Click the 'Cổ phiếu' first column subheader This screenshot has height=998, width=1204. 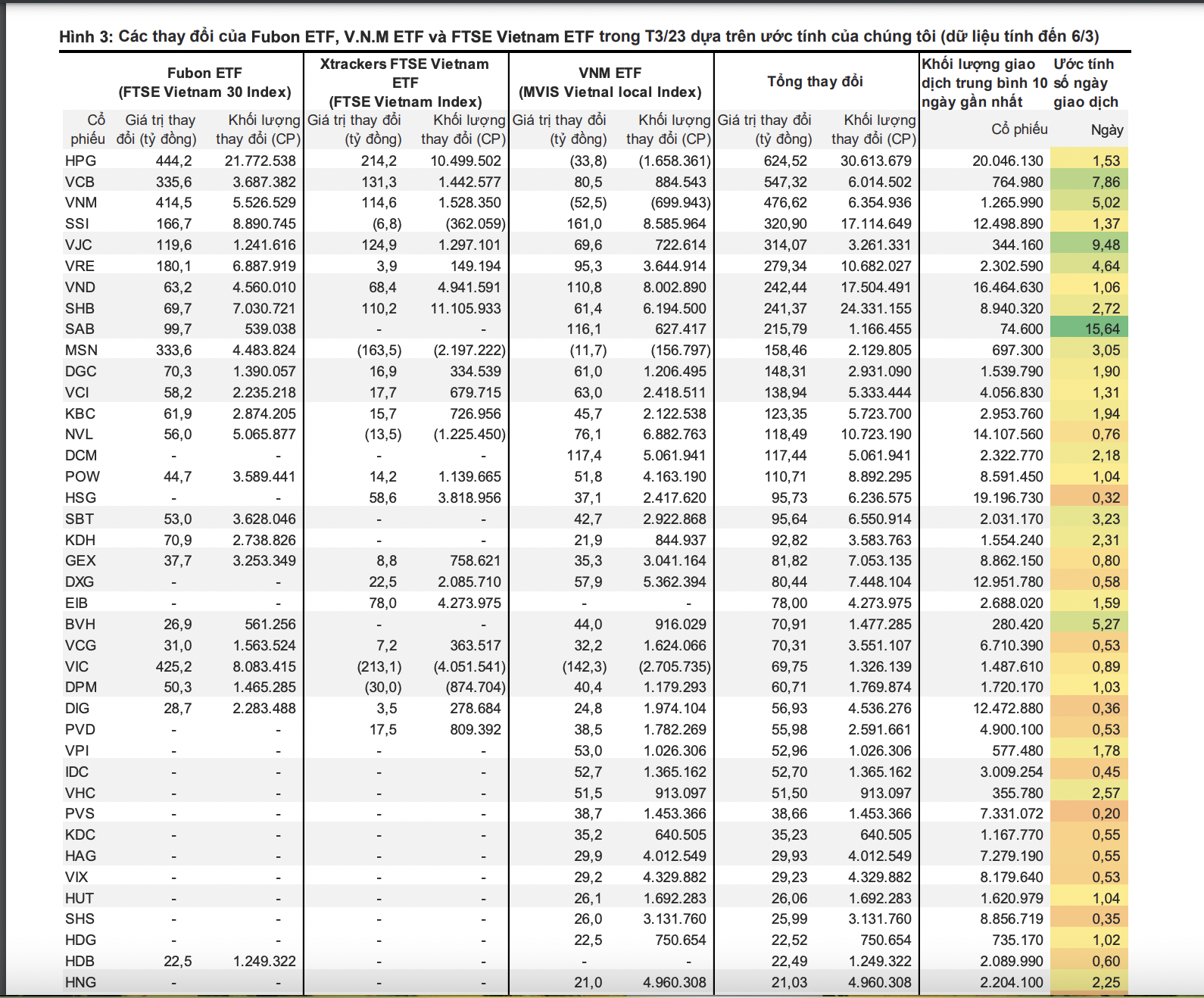click(x=88, y=129)
